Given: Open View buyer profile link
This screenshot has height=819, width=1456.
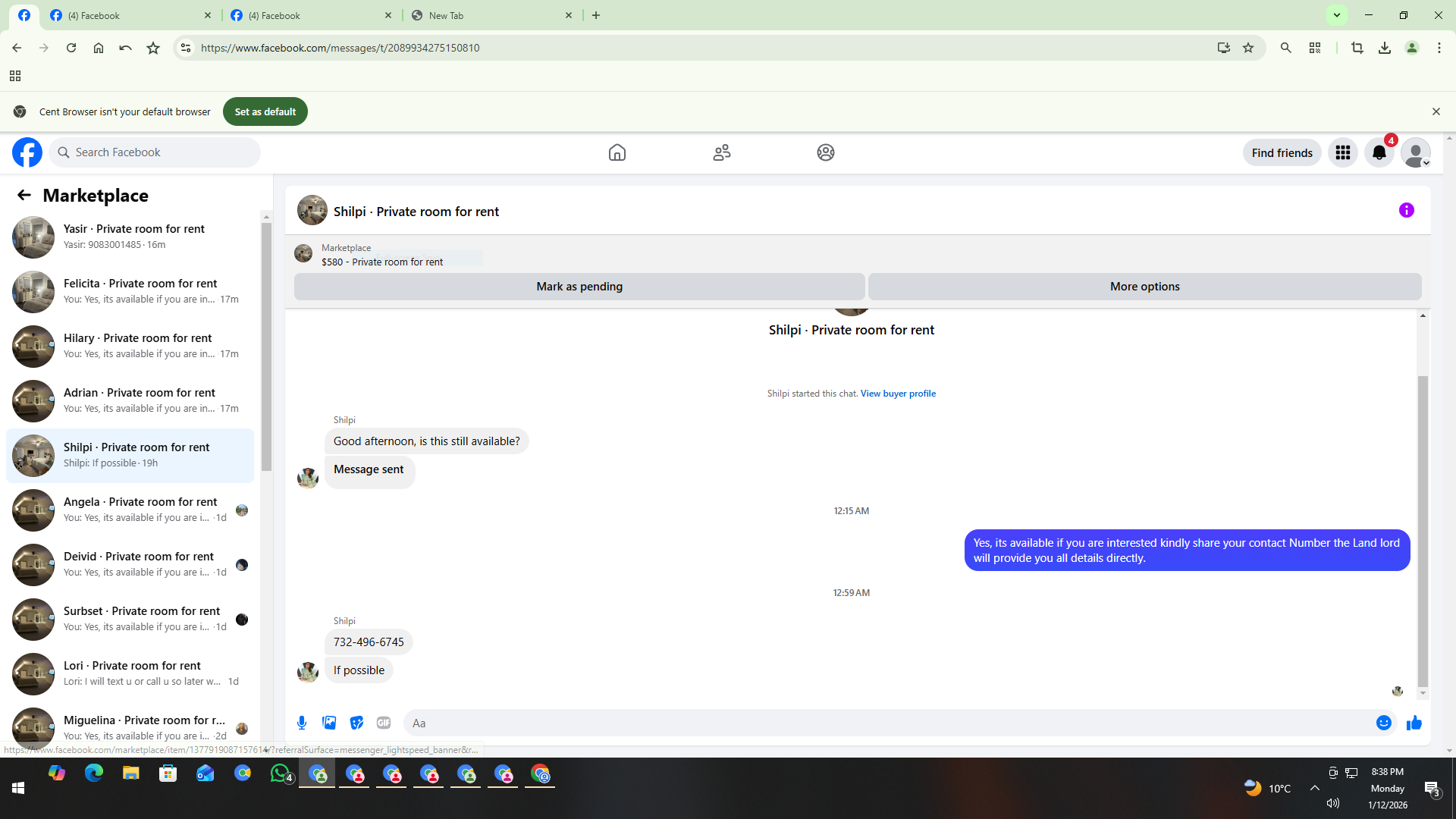Looking at the screenshot, I should point(898,394).
